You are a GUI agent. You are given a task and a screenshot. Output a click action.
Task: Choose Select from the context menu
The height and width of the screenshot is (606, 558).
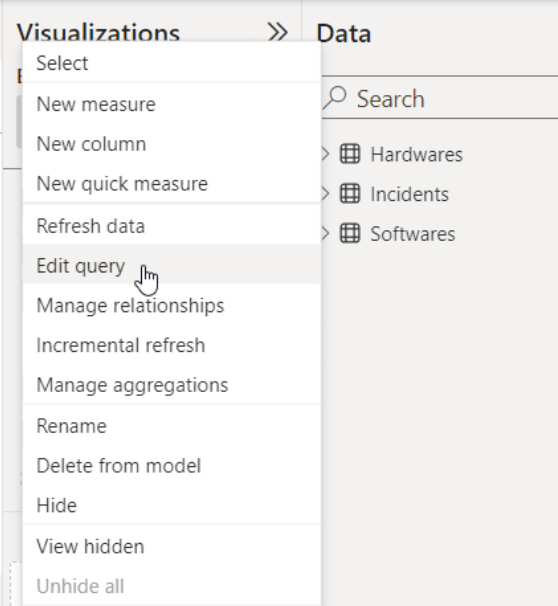pyautogui.click(x=172, y=63)
